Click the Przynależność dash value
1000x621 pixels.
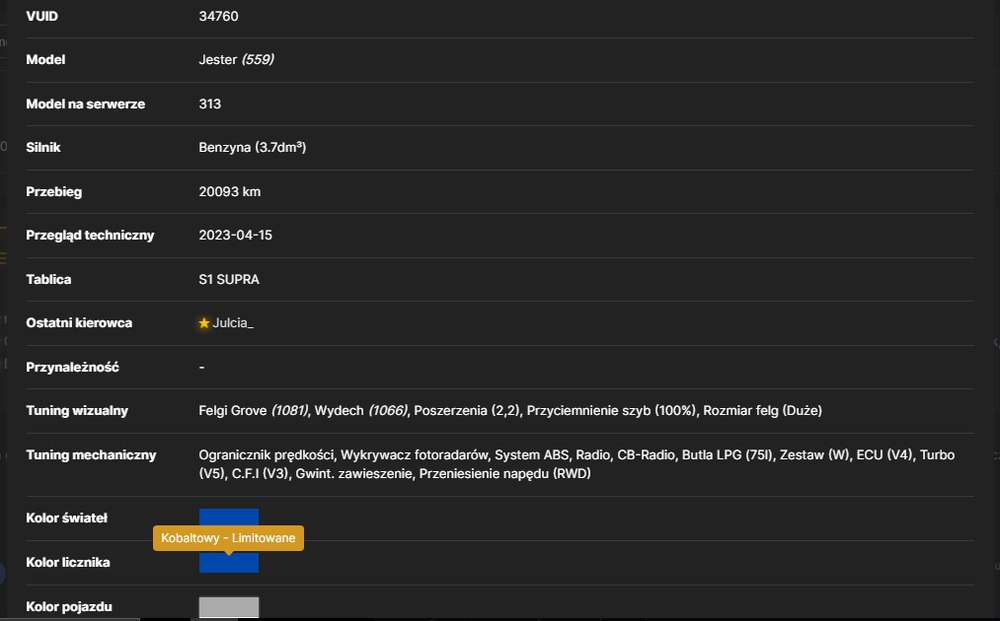(x=202, y=367)
